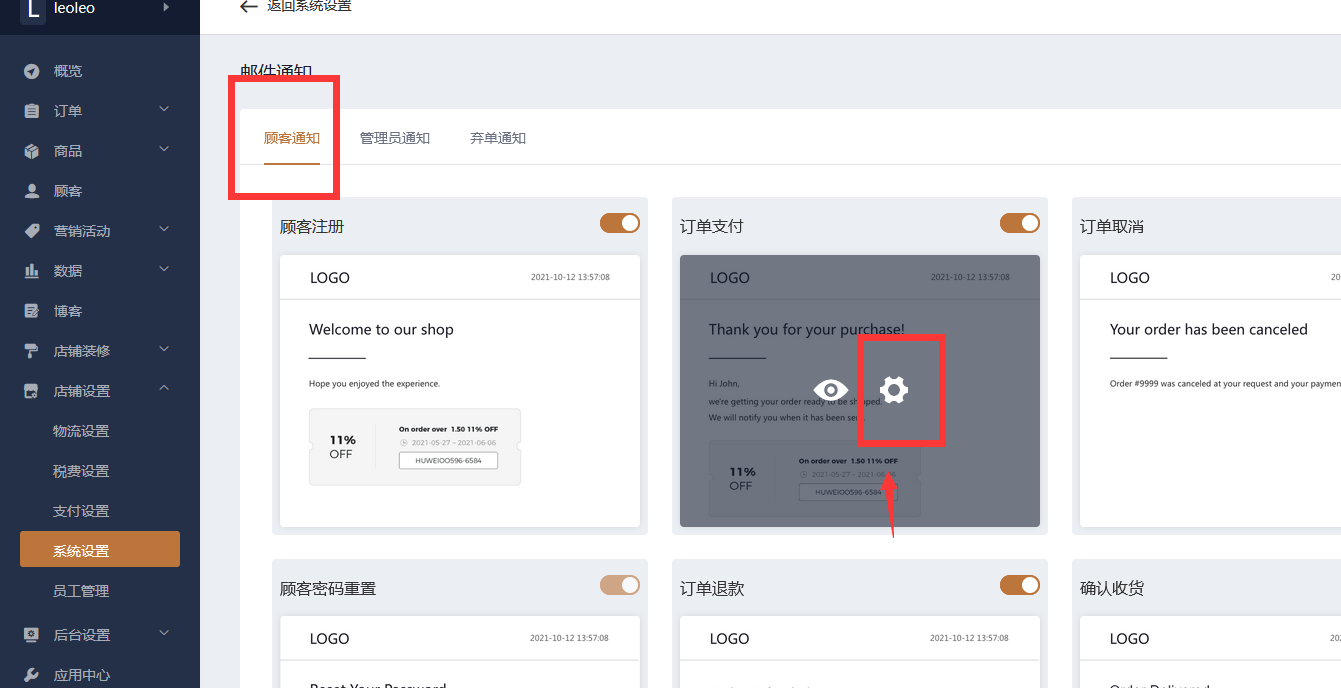This screenshot has height=688, width=1341.
Task: Switch to 顾客通知 tab
Action: click(x=292, y=138)
